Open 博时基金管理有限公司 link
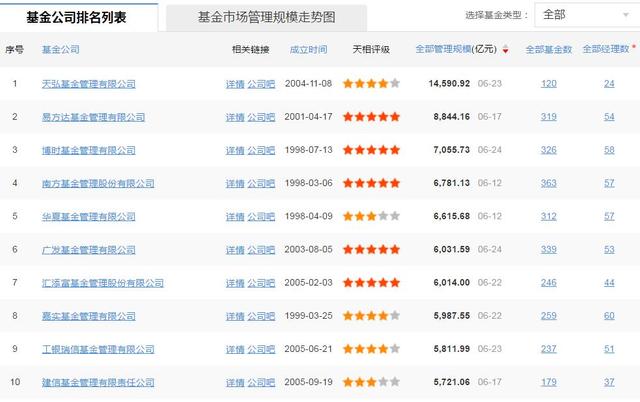The width and height of the screenshot is (640, 402). point(89,150)
